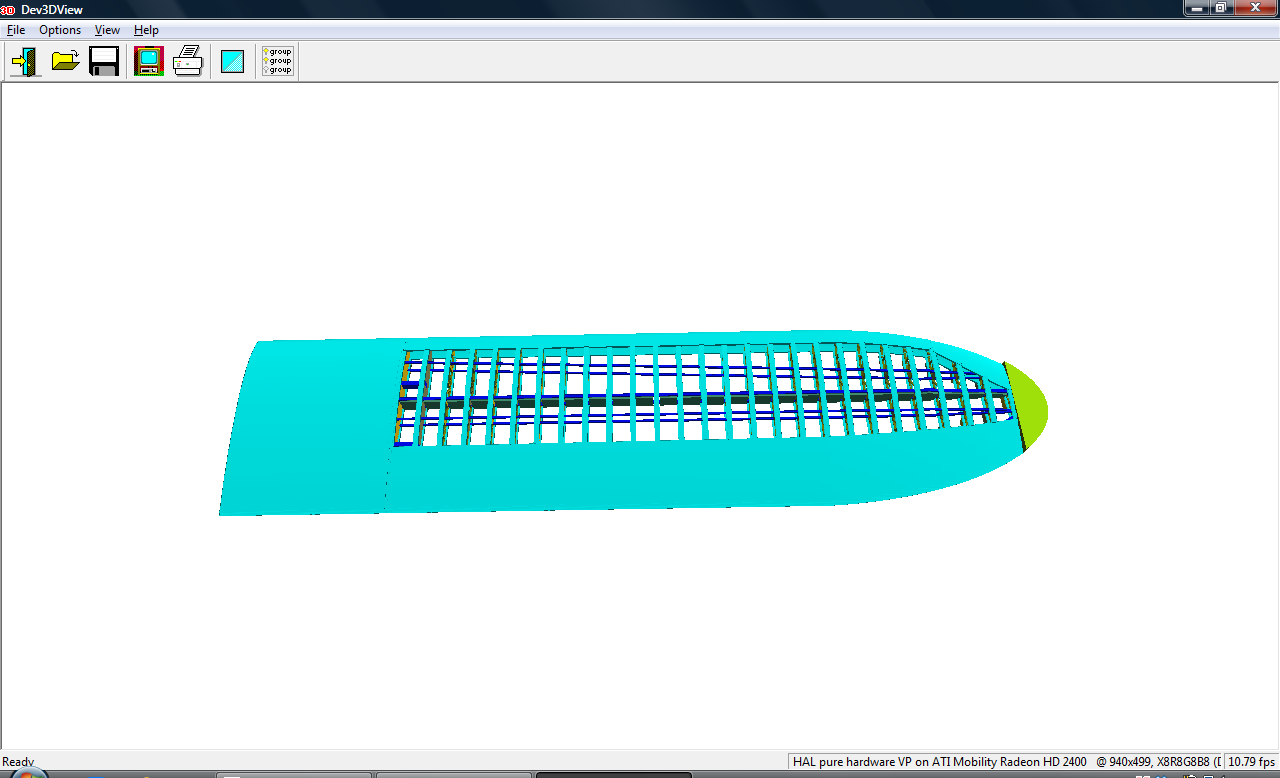This screenshot has width=1280, height=778.
Task: Click the exit door icon in toolbar
Action: pyautogui.click(x=25, y=61)
